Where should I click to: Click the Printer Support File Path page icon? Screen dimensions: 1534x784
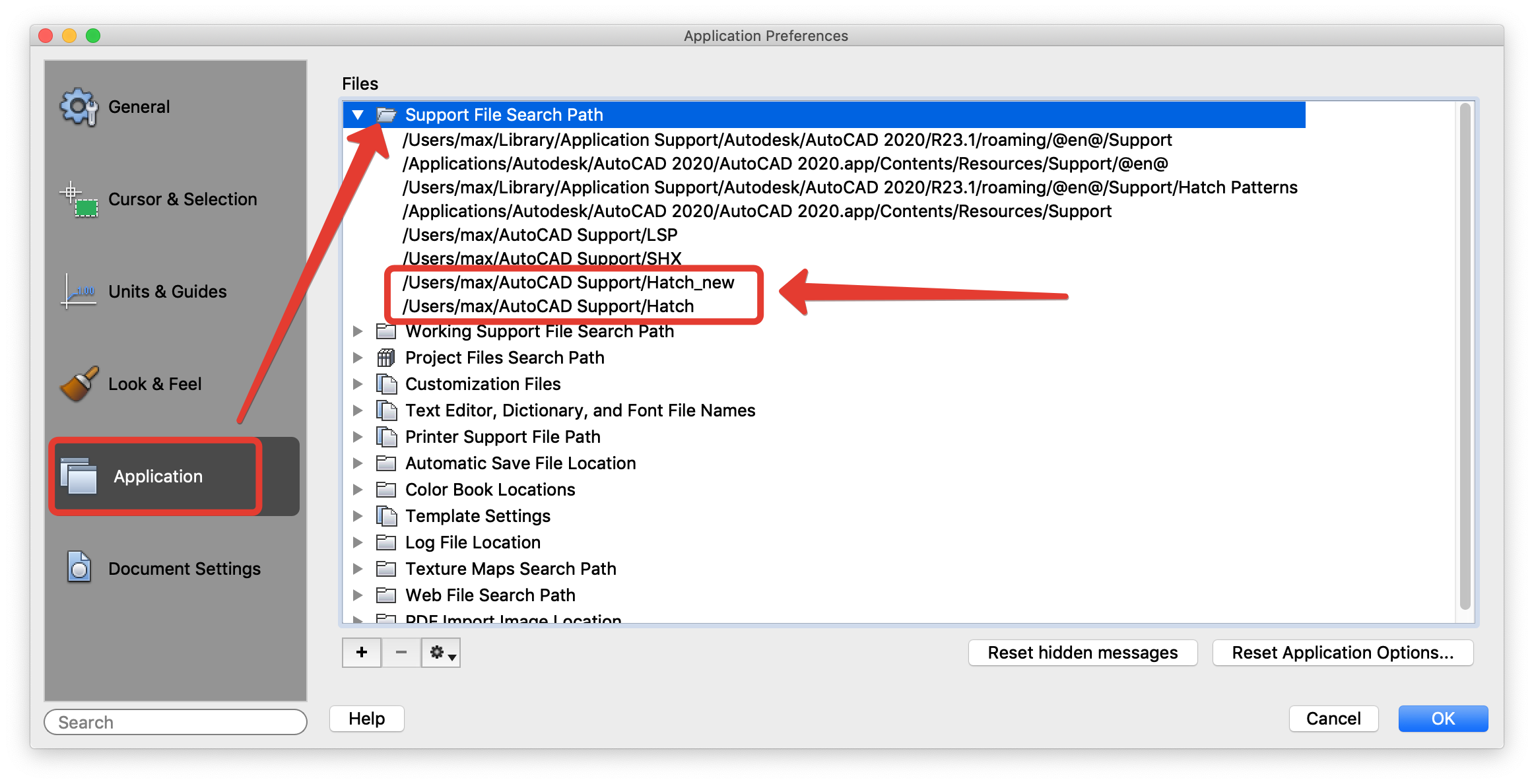[385, 436]
